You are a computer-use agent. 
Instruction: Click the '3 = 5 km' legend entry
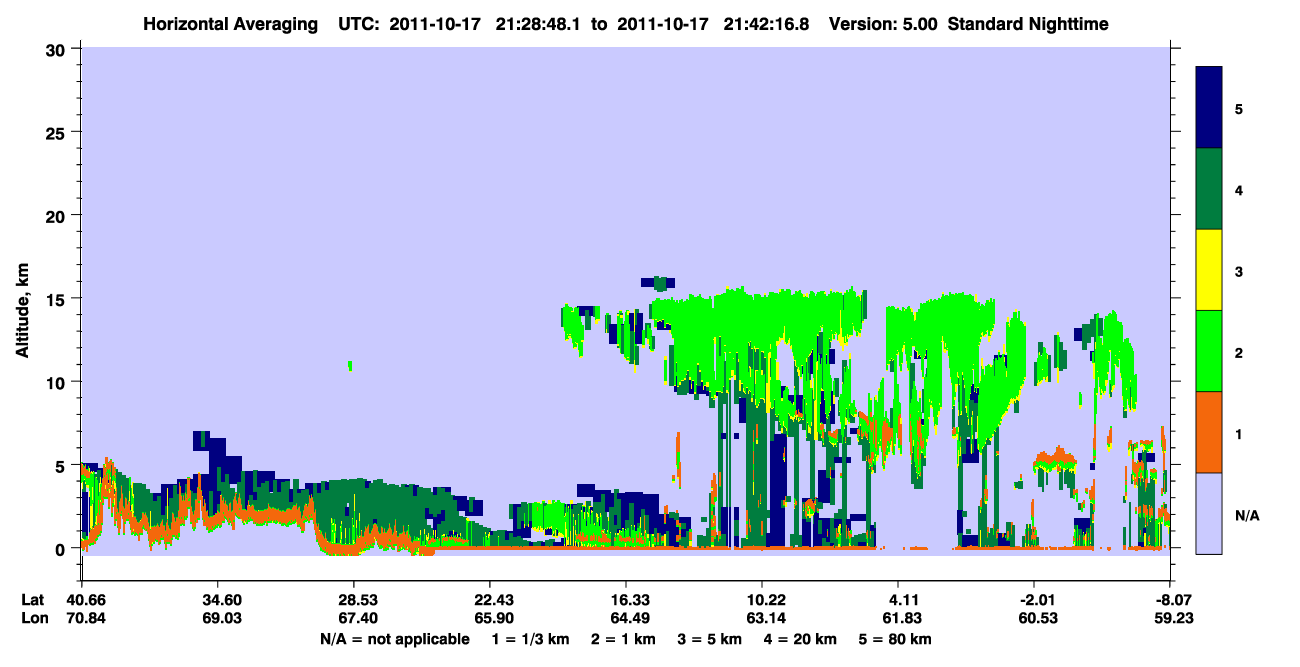point(712,639)
